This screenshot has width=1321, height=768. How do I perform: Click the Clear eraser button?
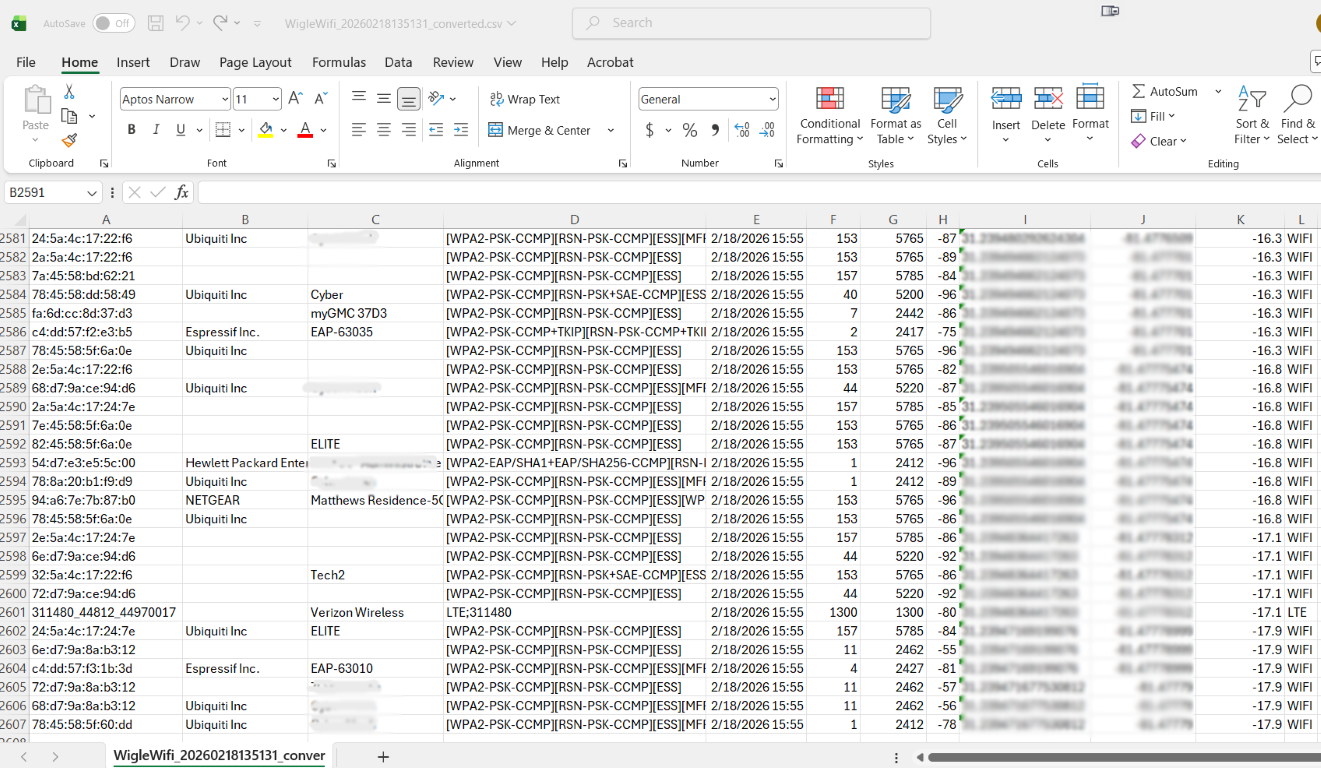click(1159, 141)
